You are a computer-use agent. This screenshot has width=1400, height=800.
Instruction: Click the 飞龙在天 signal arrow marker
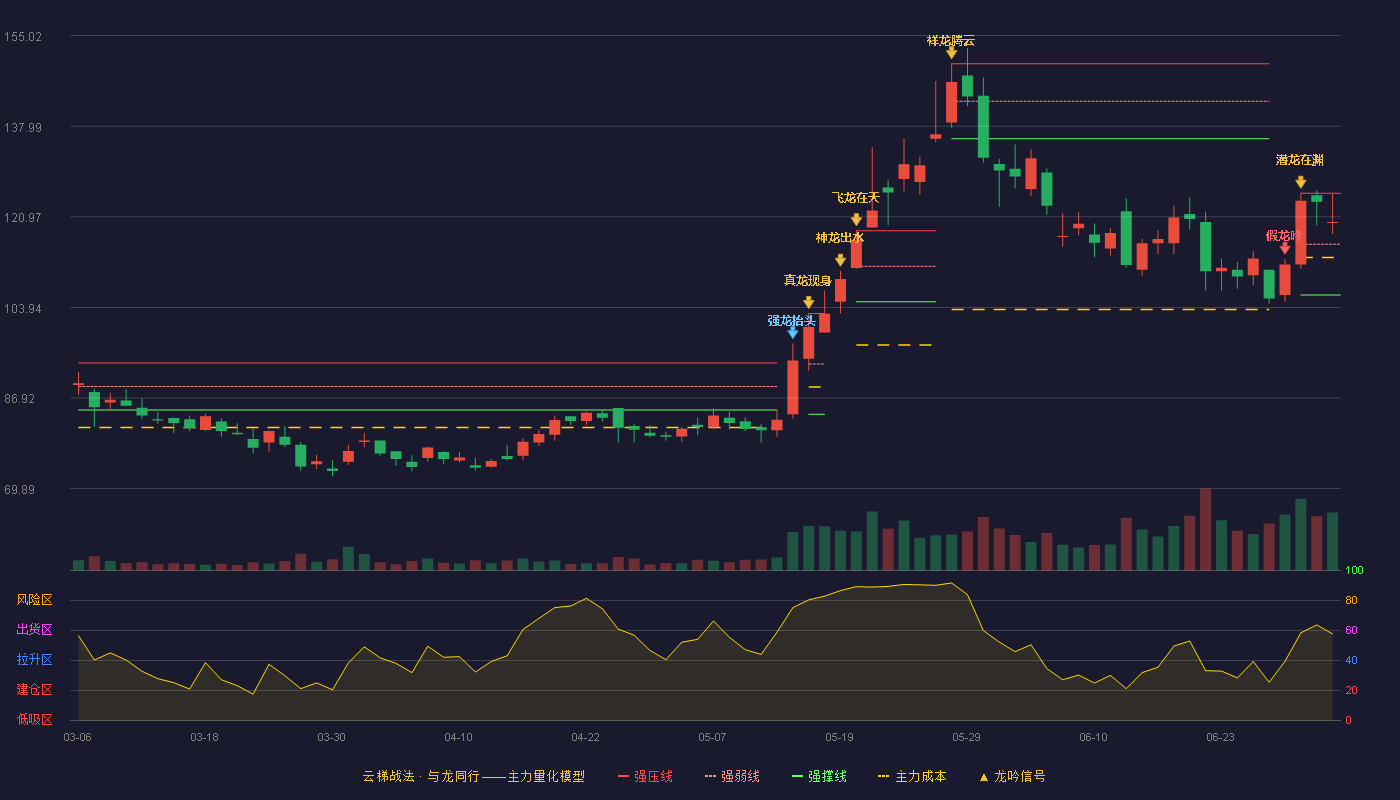coord(856,220)
